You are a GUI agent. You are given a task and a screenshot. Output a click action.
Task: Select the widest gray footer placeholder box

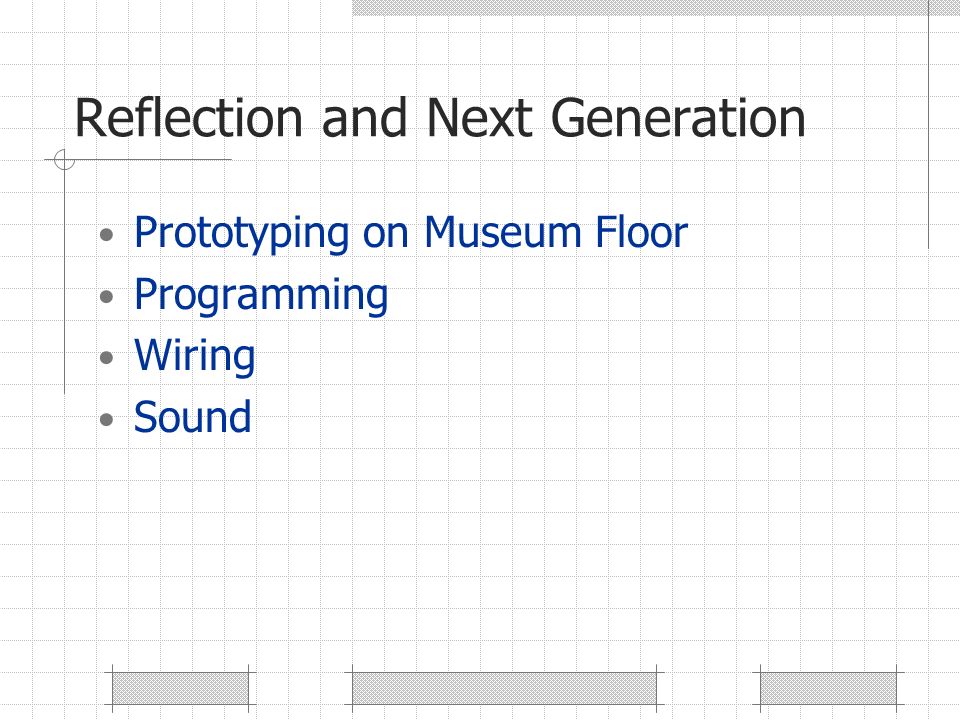click(x=504, y=689)
